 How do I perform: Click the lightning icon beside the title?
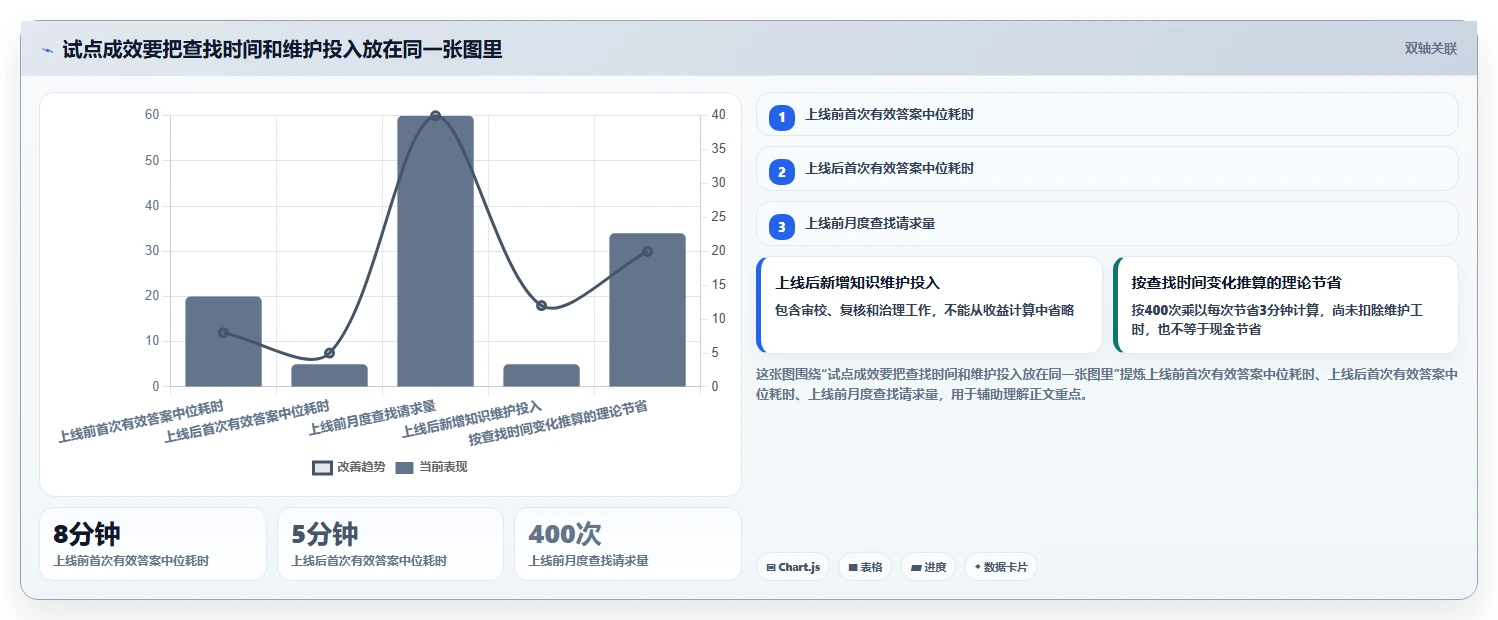click(x=48, y=49)
